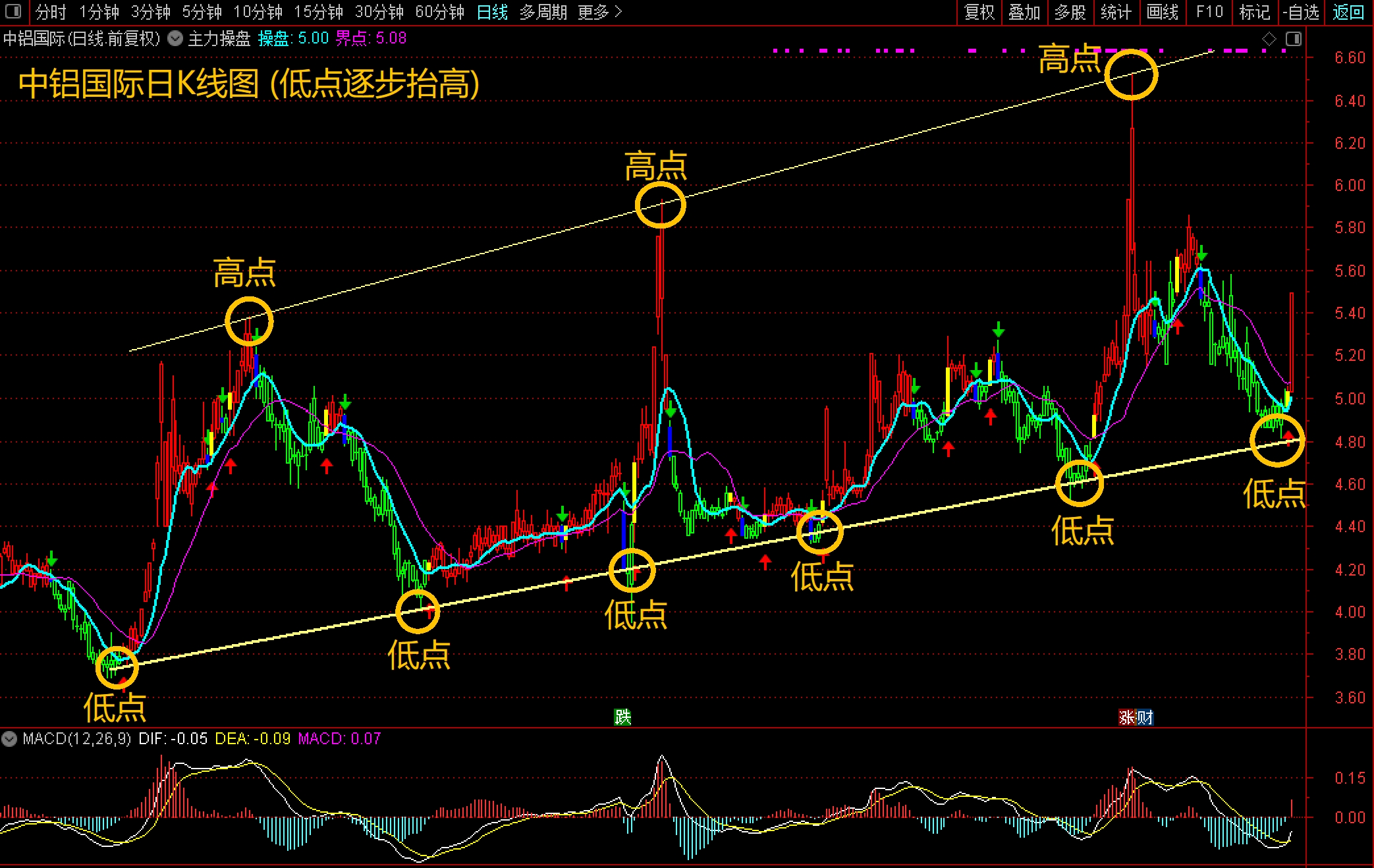Click the green 跌 marker on timeline
The width and height of the screenshot is (1374, 868).
622,717
